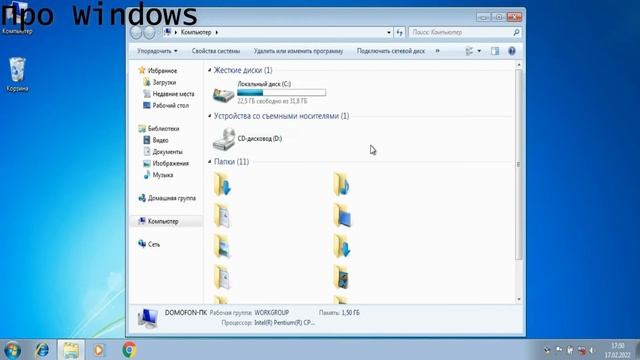Select the Desktop folder with blue screen

pyautogui.click(x=342, y=216)
